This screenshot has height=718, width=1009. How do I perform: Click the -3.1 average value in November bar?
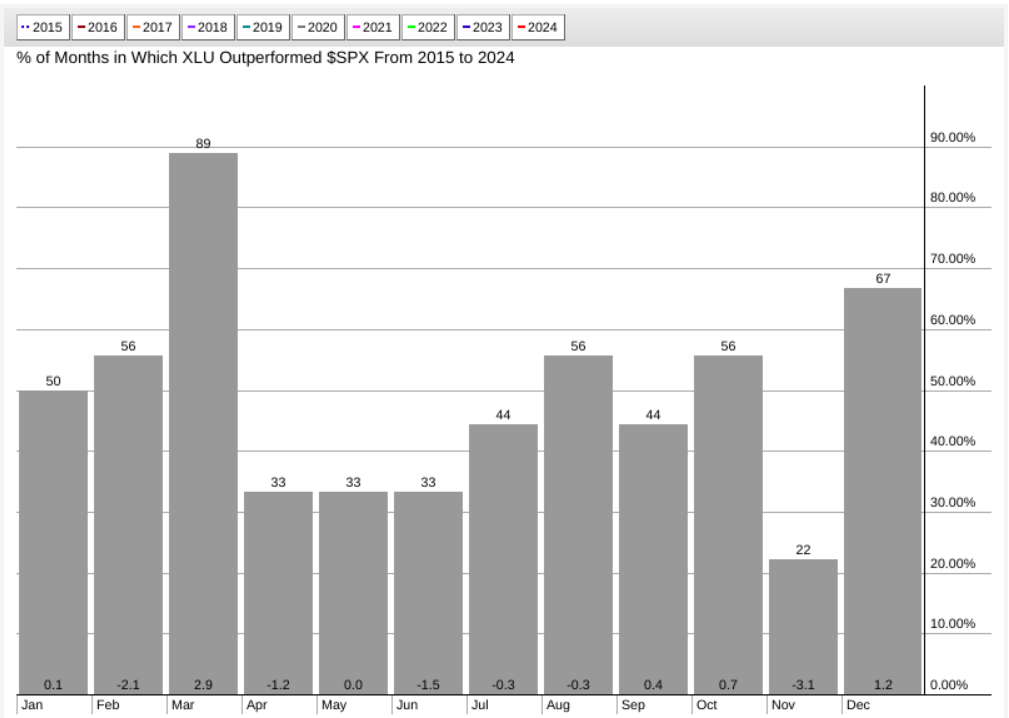pyautogui.click(x=803, y=685)
